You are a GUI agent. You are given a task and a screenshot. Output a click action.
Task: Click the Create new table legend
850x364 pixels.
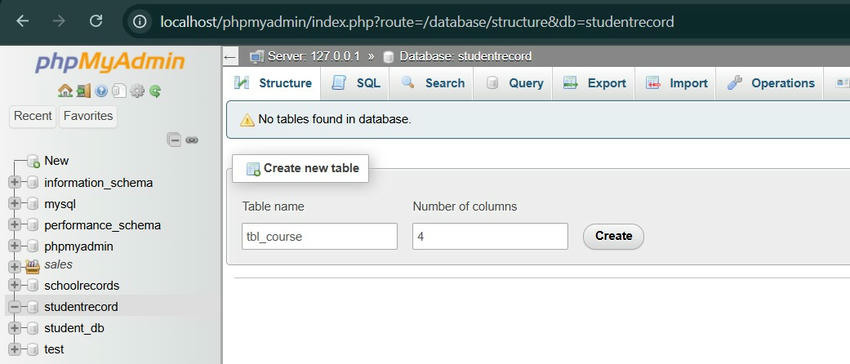coord(300,168)
